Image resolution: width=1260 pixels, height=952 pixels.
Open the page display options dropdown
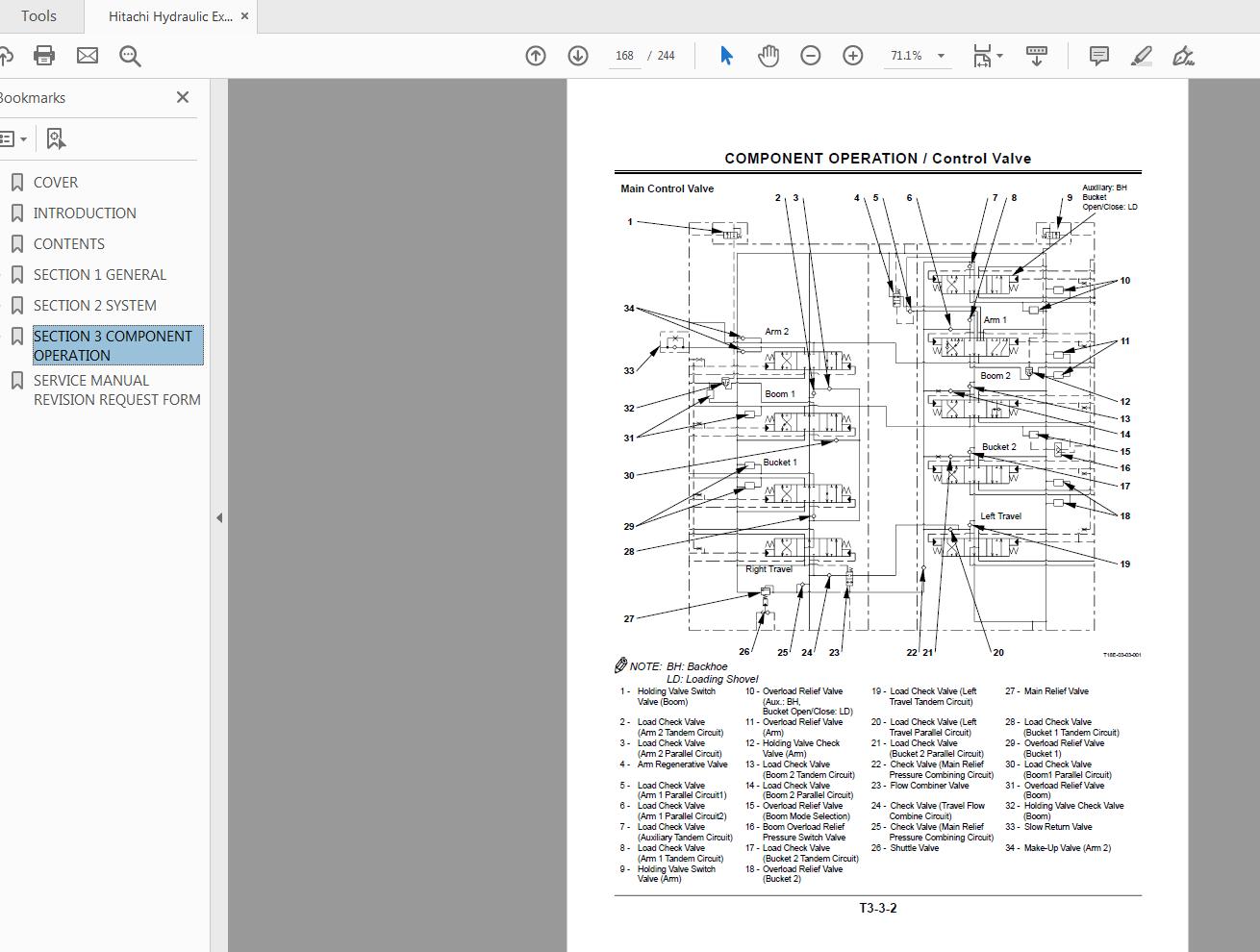coord(1037,55)
